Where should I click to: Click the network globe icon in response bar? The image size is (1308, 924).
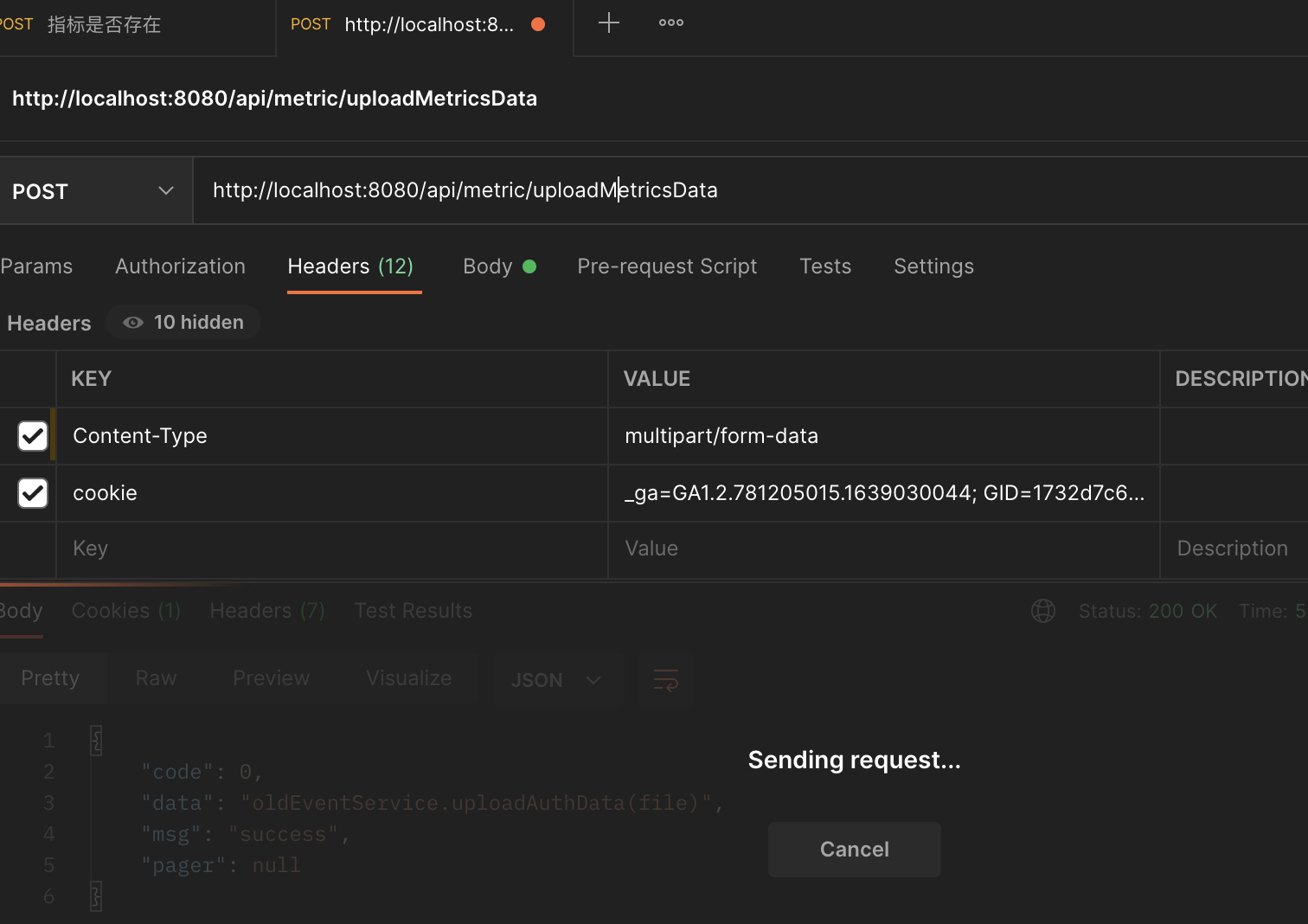(x=1043, y=611)
